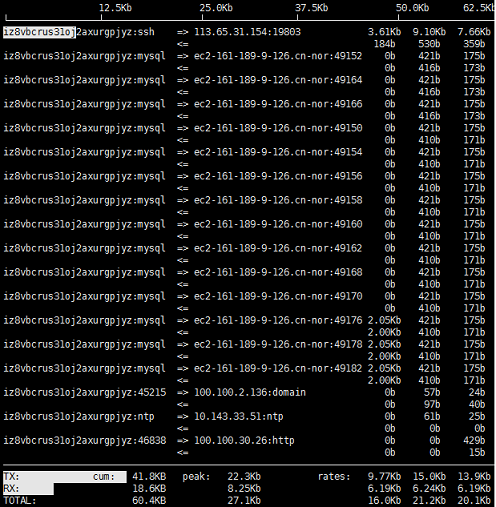This screenshot has height=507, width=496.
Task: Click the TX cum bar
Action: pos(65,477)
